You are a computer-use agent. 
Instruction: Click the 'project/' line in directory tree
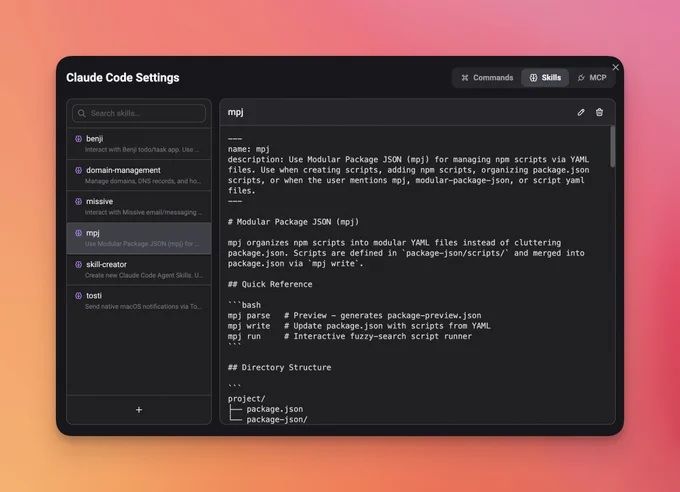point(246,398)
